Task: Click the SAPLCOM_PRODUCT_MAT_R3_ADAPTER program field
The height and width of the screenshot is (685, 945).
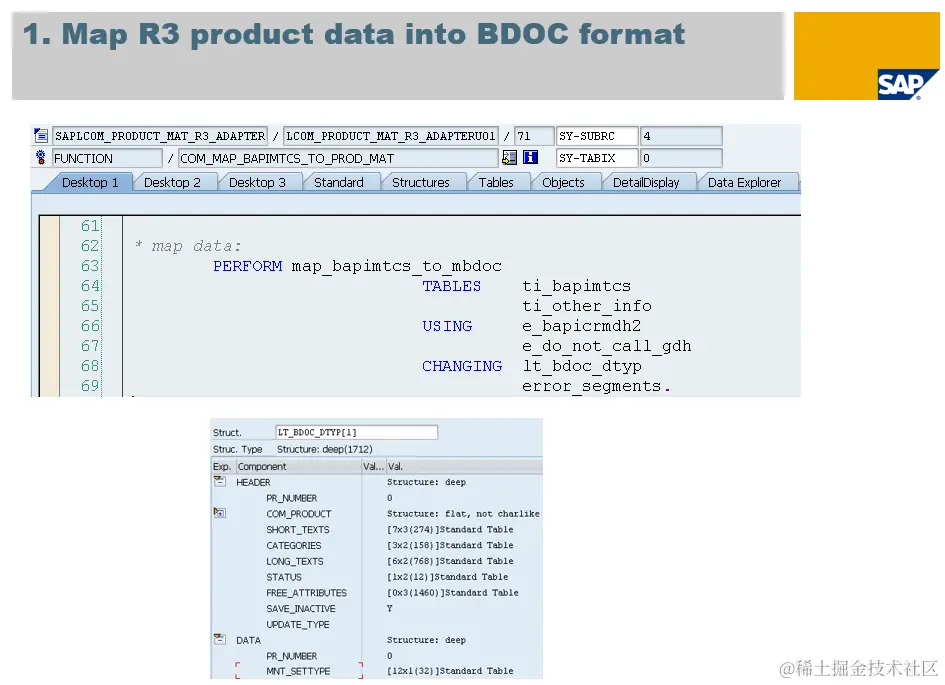Action: pos(160,136)
